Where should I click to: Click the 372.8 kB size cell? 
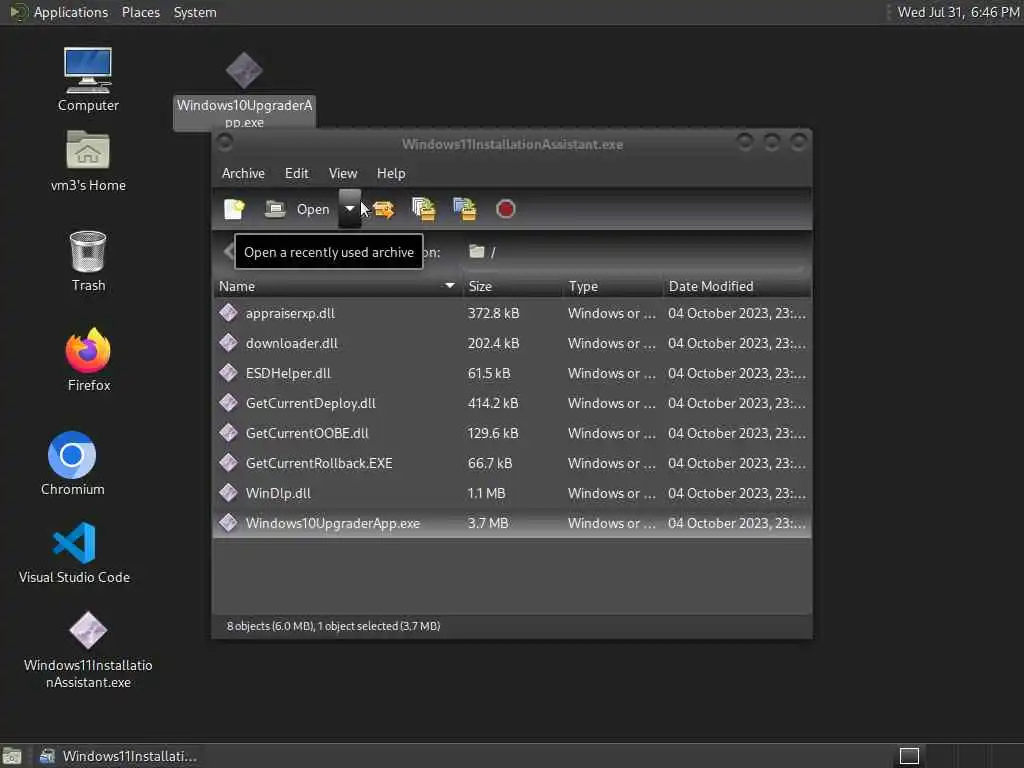point(494,313)
